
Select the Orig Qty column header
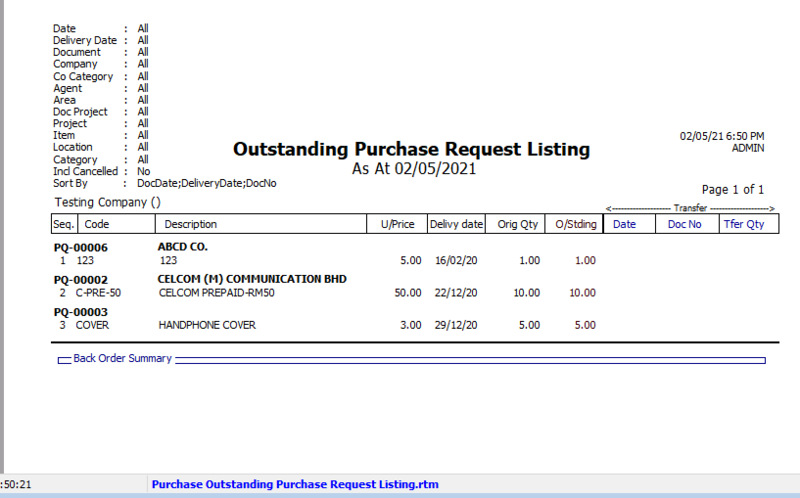click(518, 225)
